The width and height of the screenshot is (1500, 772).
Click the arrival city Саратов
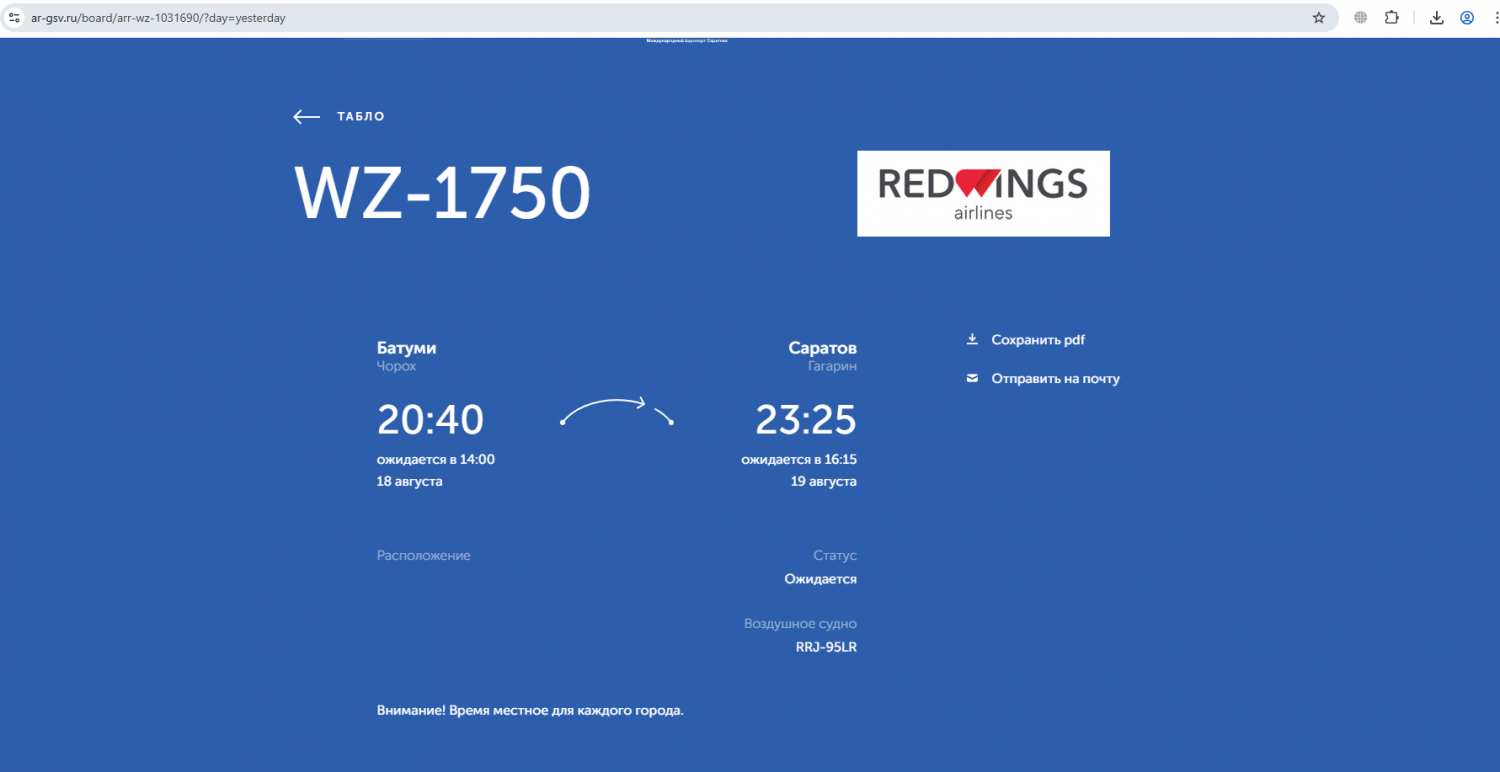(822, 348)
